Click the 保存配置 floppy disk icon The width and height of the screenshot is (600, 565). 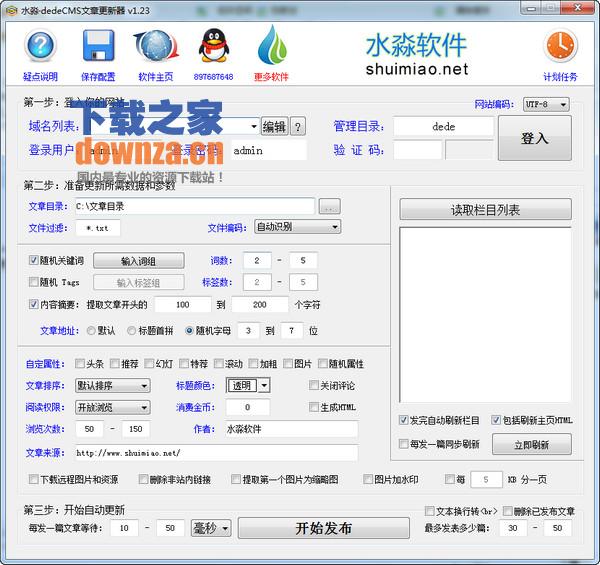pos(98,46)
